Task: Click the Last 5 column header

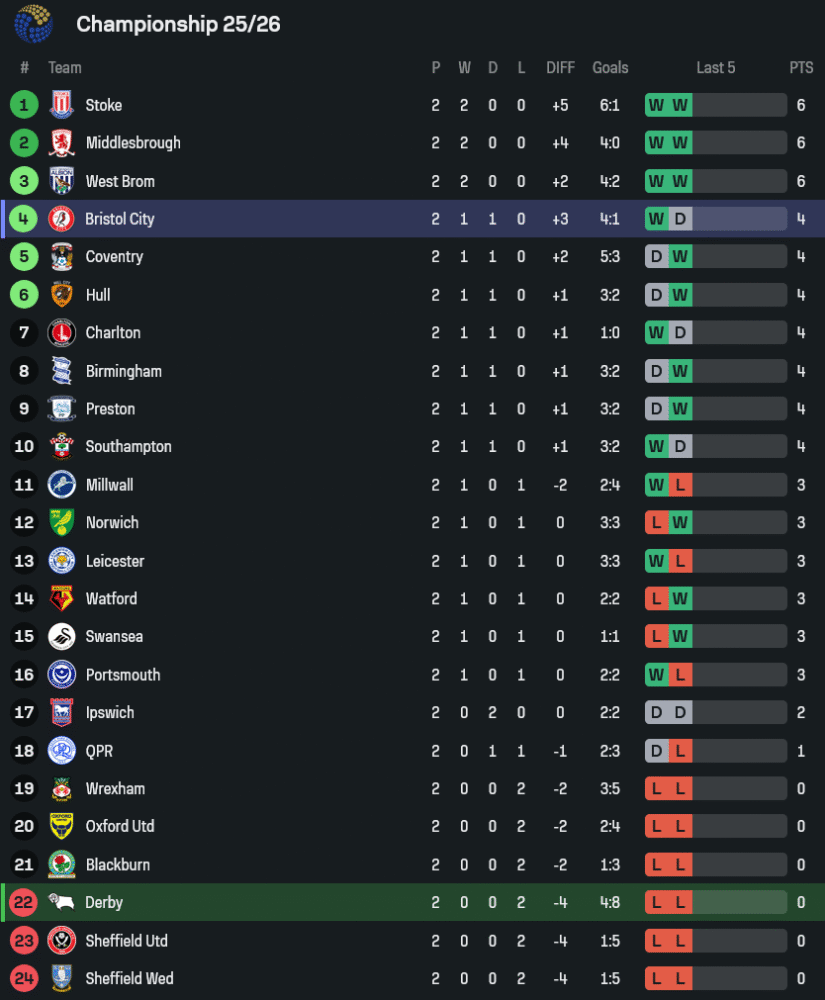Action: (x=715, y=68)
